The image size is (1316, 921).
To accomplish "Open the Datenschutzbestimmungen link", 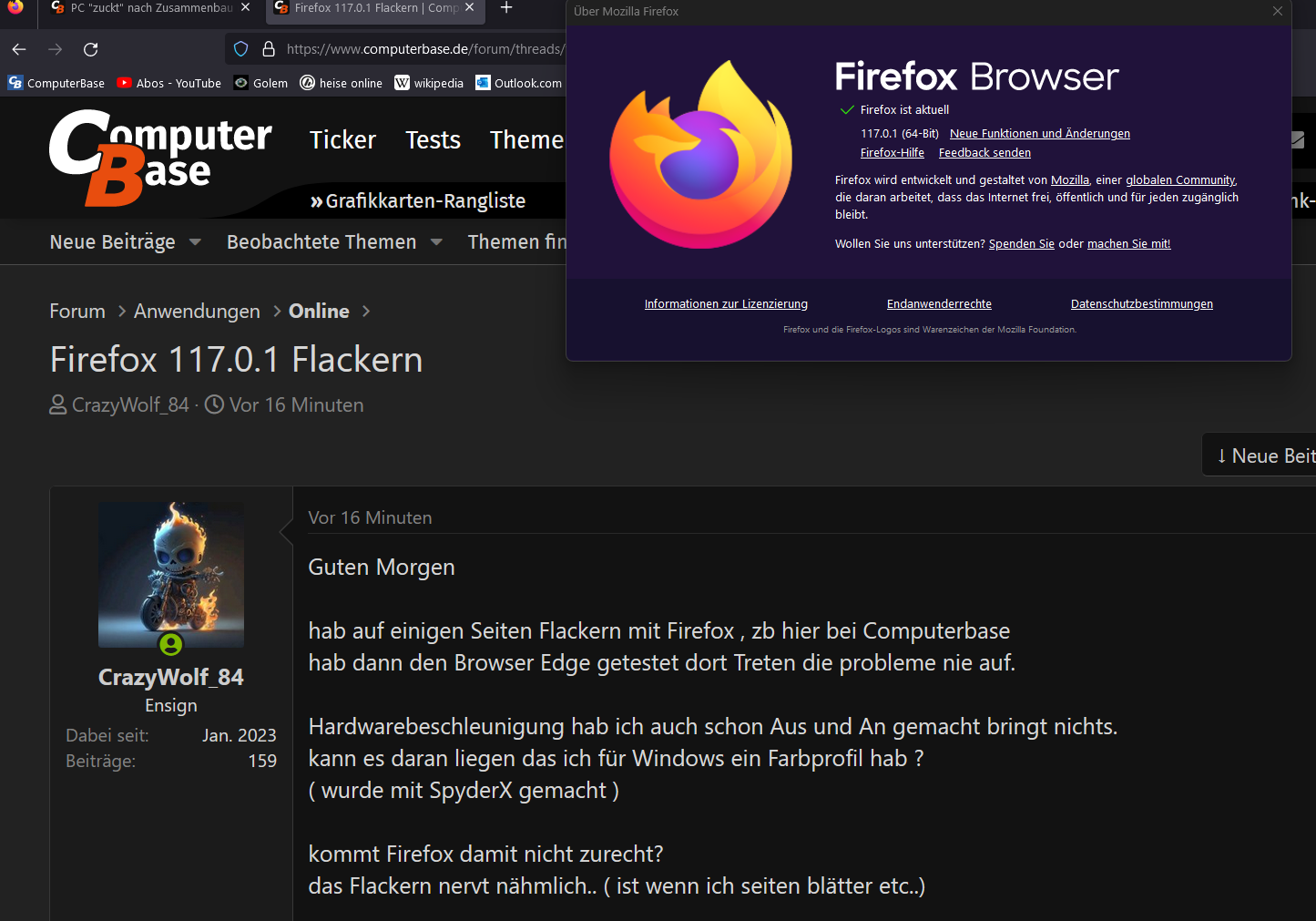I will 1142,303.
